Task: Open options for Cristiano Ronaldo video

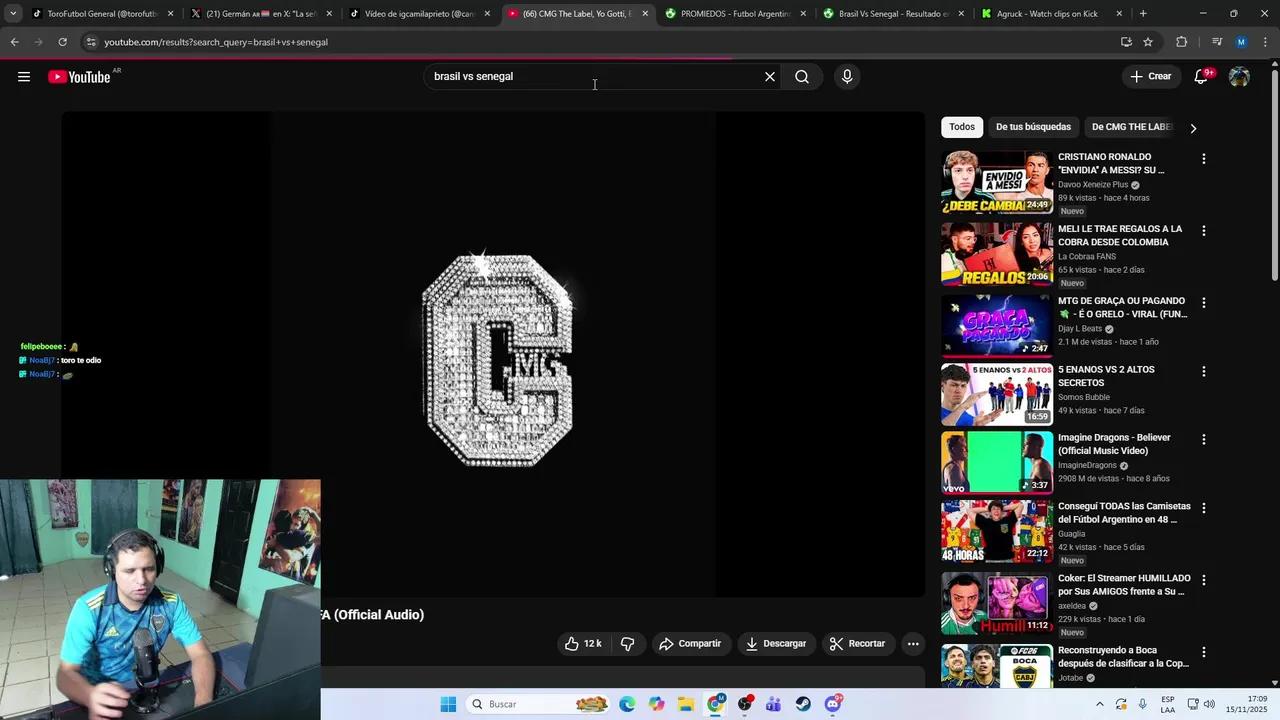Action: [1204, 159]
